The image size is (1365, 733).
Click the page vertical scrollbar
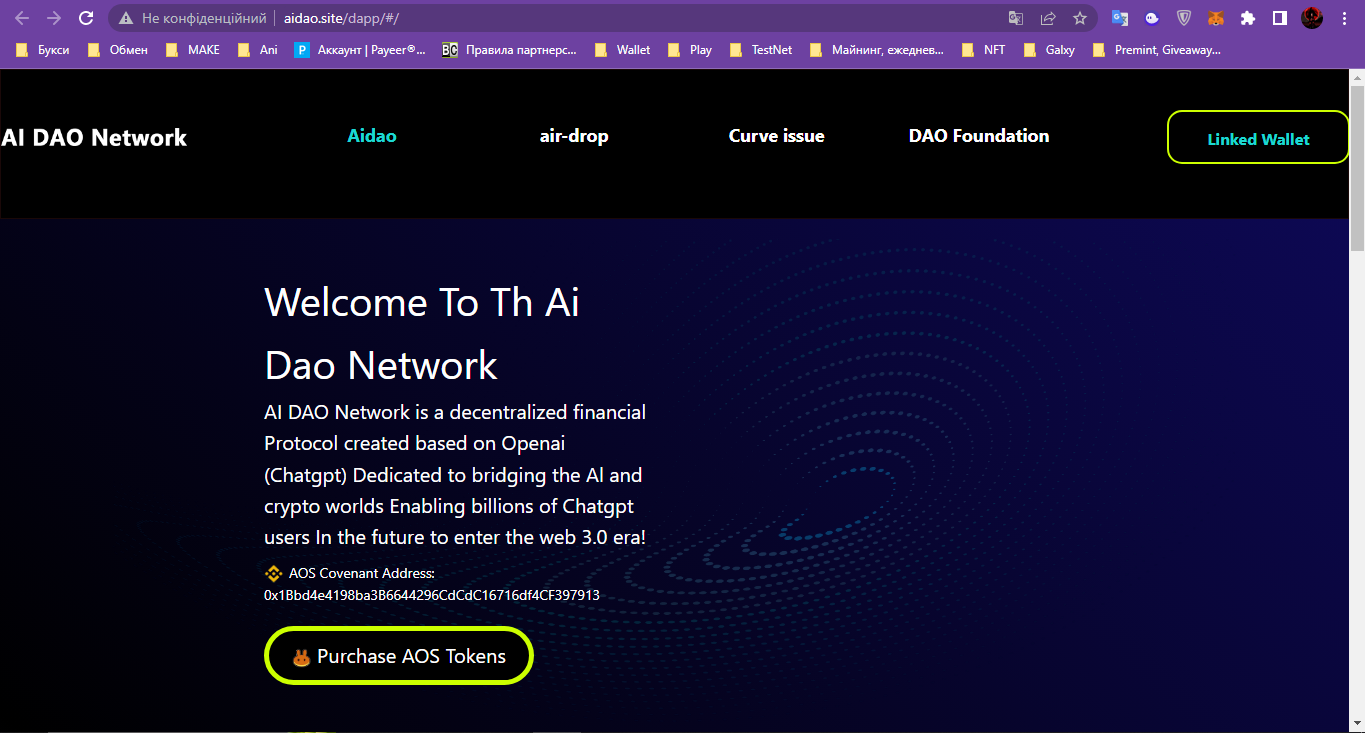1357,400
